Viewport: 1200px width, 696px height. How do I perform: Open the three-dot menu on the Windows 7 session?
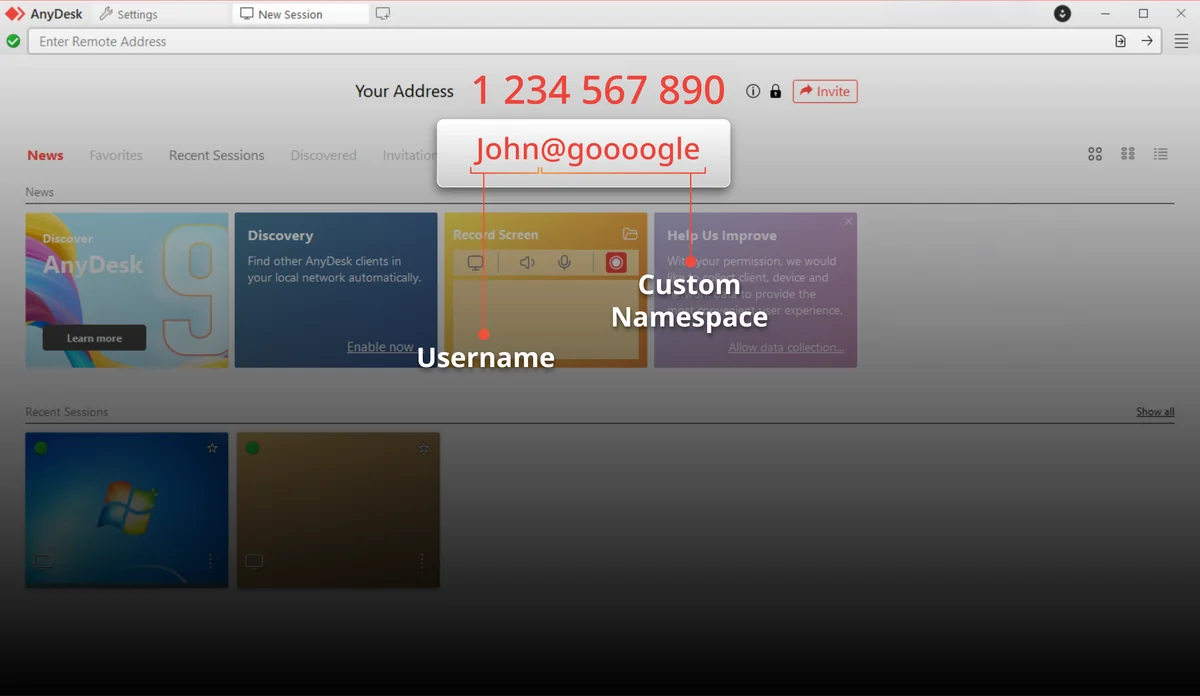click(x=210, y=561)
